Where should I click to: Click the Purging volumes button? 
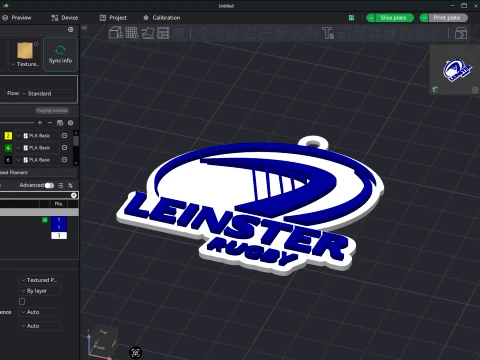tap(52, 110)
